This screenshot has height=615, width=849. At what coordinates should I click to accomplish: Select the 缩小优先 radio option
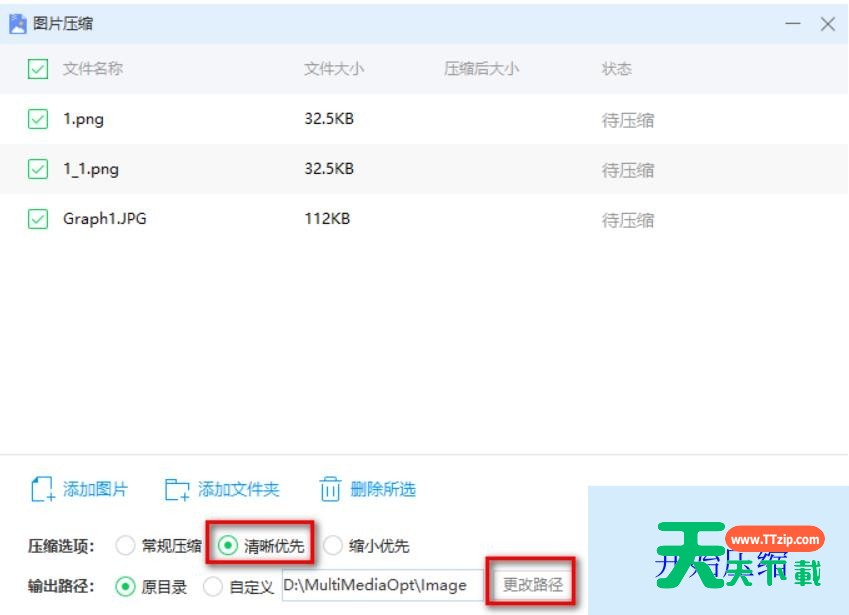click(x=333, y=545)
